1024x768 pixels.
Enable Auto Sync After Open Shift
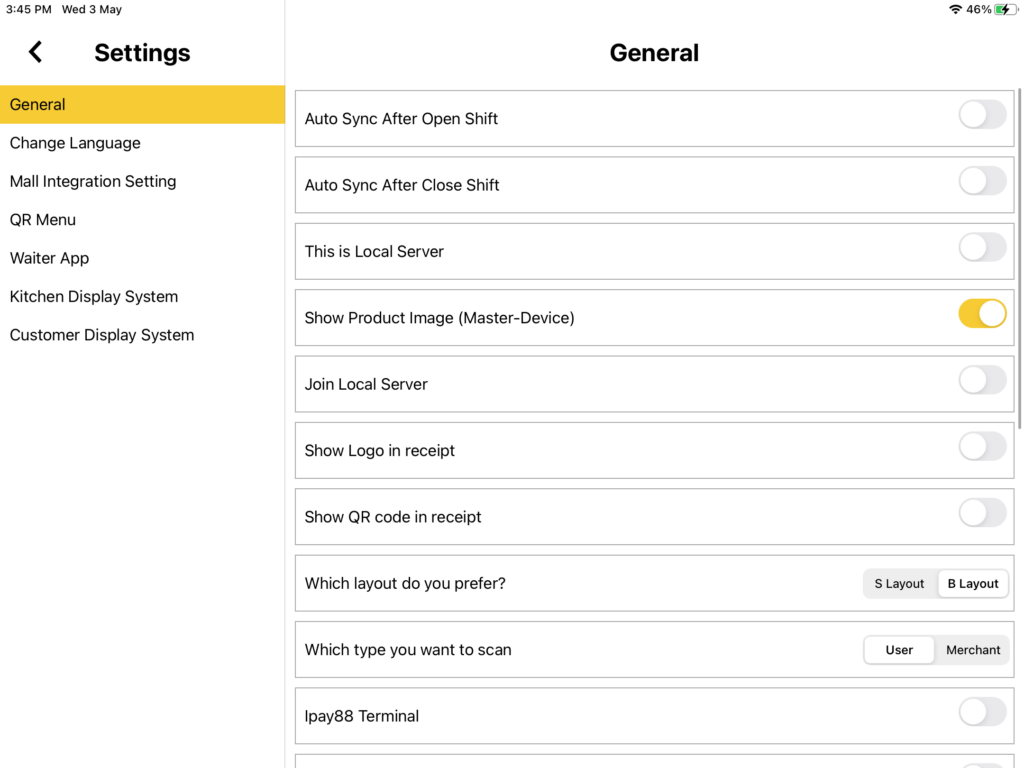pos(982,115)
